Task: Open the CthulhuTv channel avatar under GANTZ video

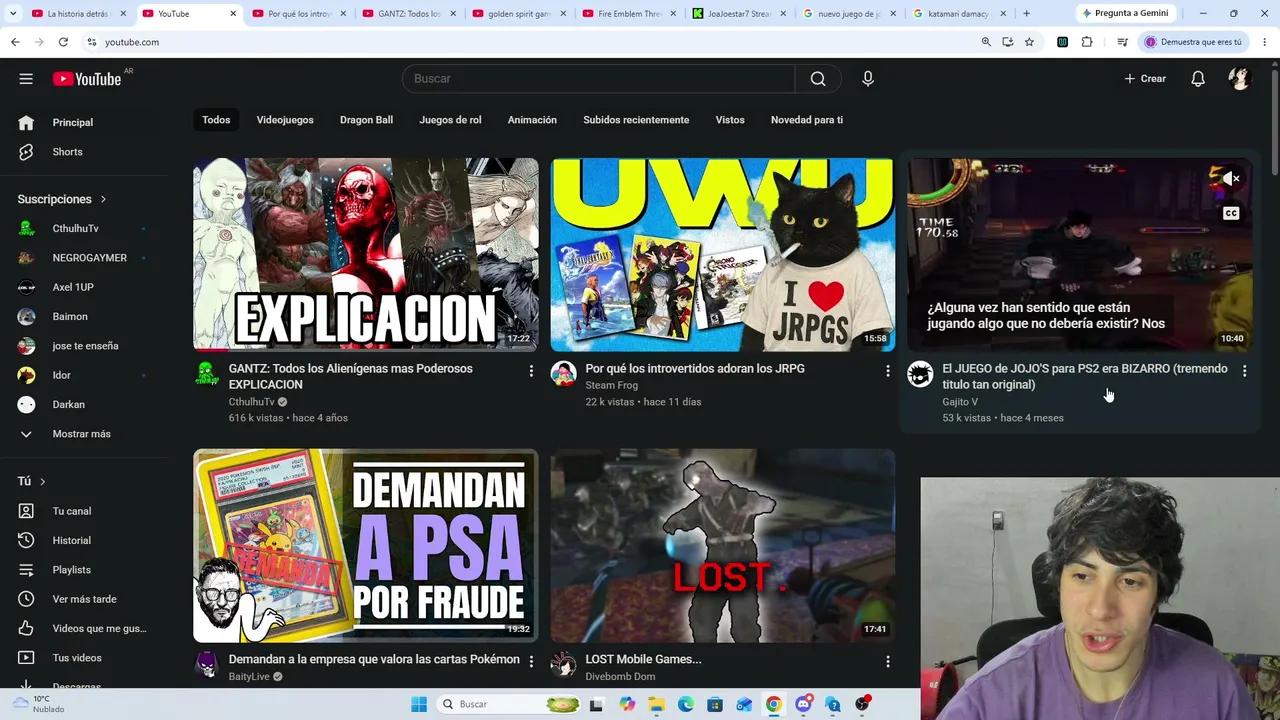Action: pyautogui.click(x=207, y=374)
